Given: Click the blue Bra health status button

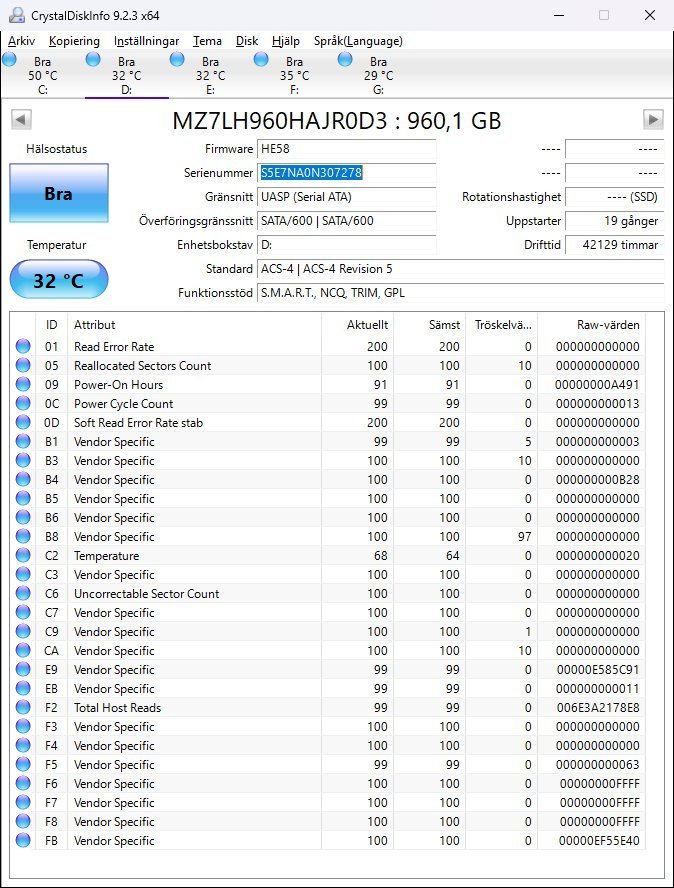Looking at the screenshot, I should coord(58,193).
